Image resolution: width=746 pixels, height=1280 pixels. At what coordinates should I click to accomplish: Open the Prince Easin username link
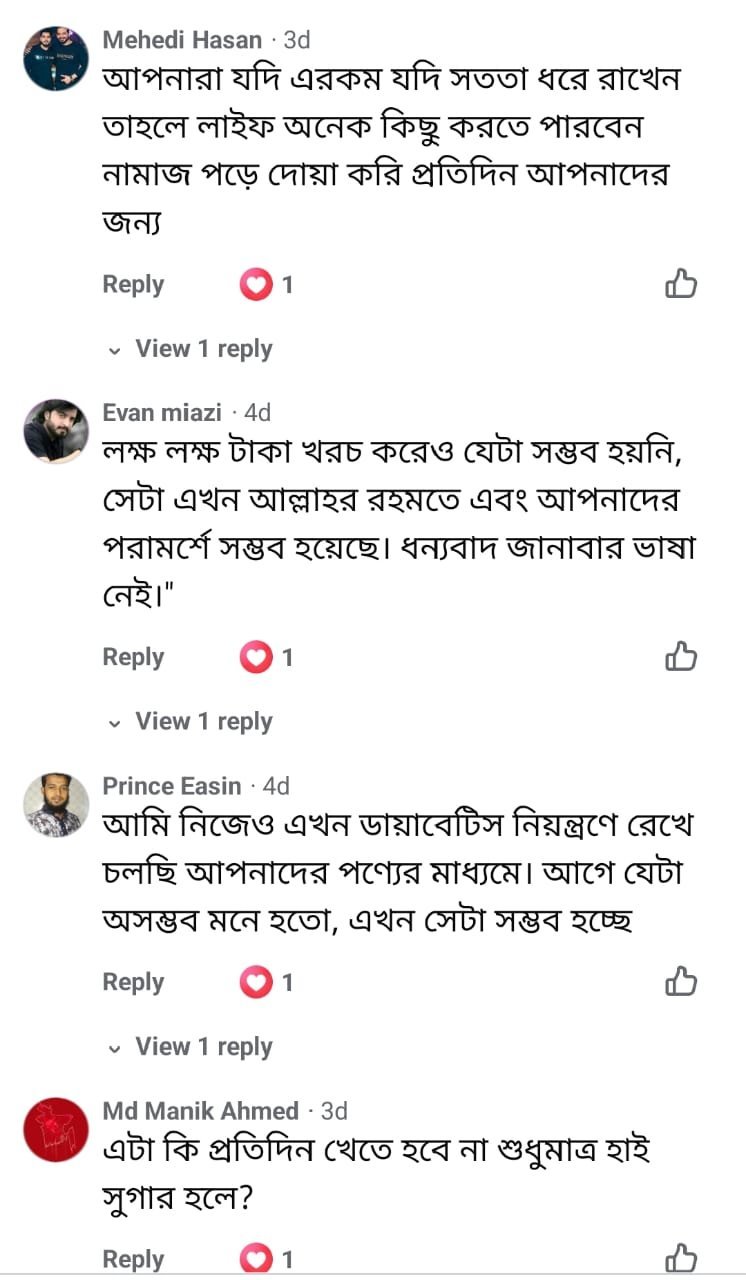click(172, 786)
